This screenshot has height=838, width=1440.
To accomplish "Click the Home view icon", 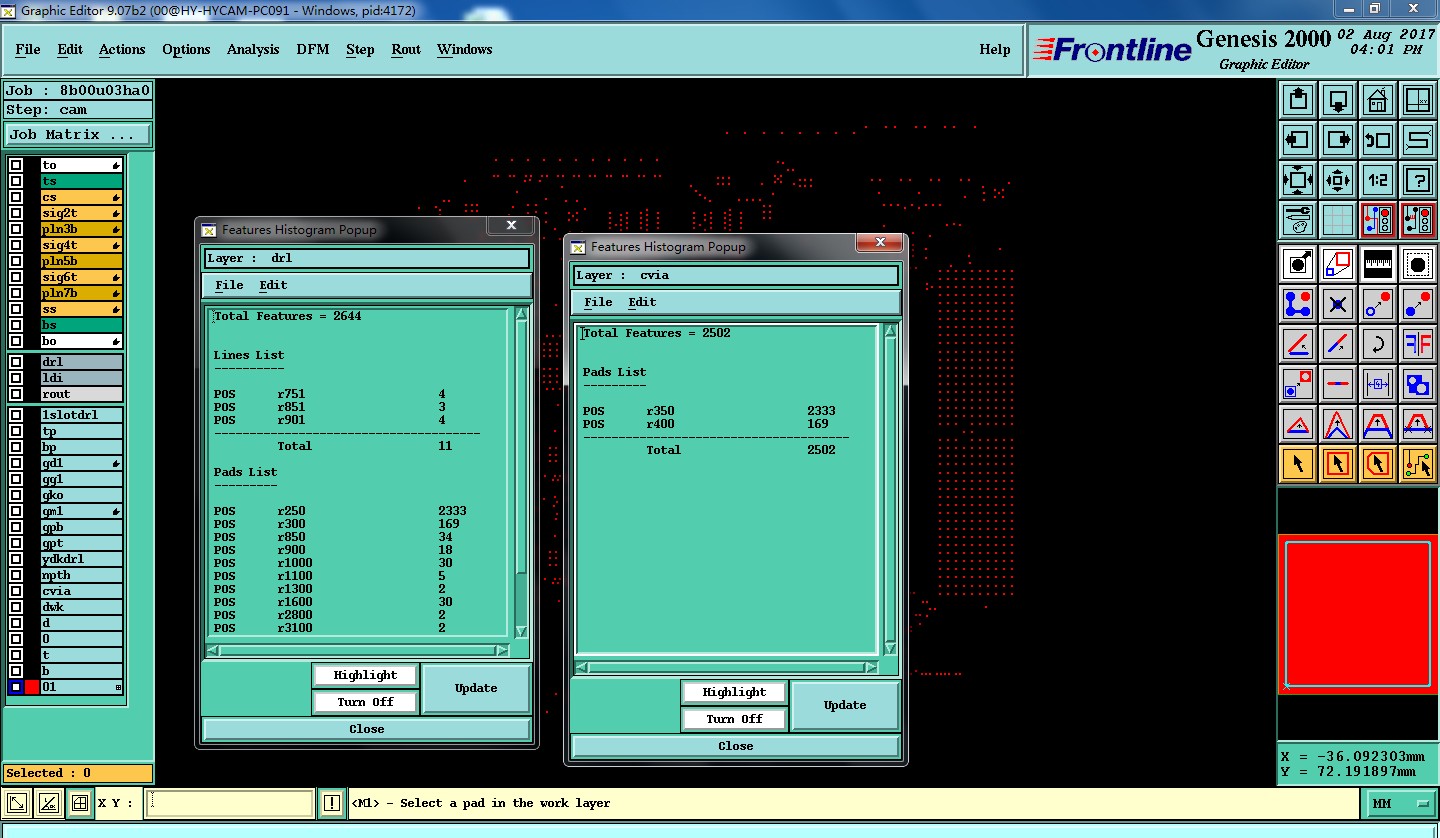I will 1377,100.
